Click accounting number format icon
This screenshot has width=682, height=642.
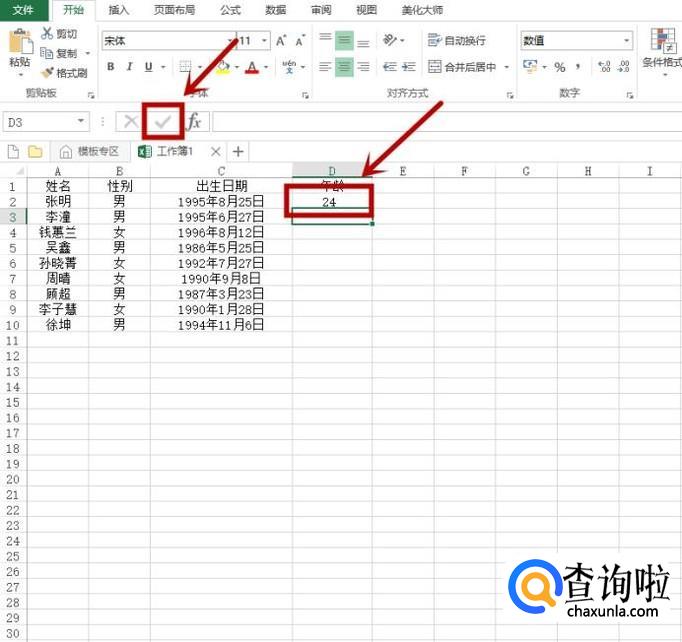pos(530,67)
